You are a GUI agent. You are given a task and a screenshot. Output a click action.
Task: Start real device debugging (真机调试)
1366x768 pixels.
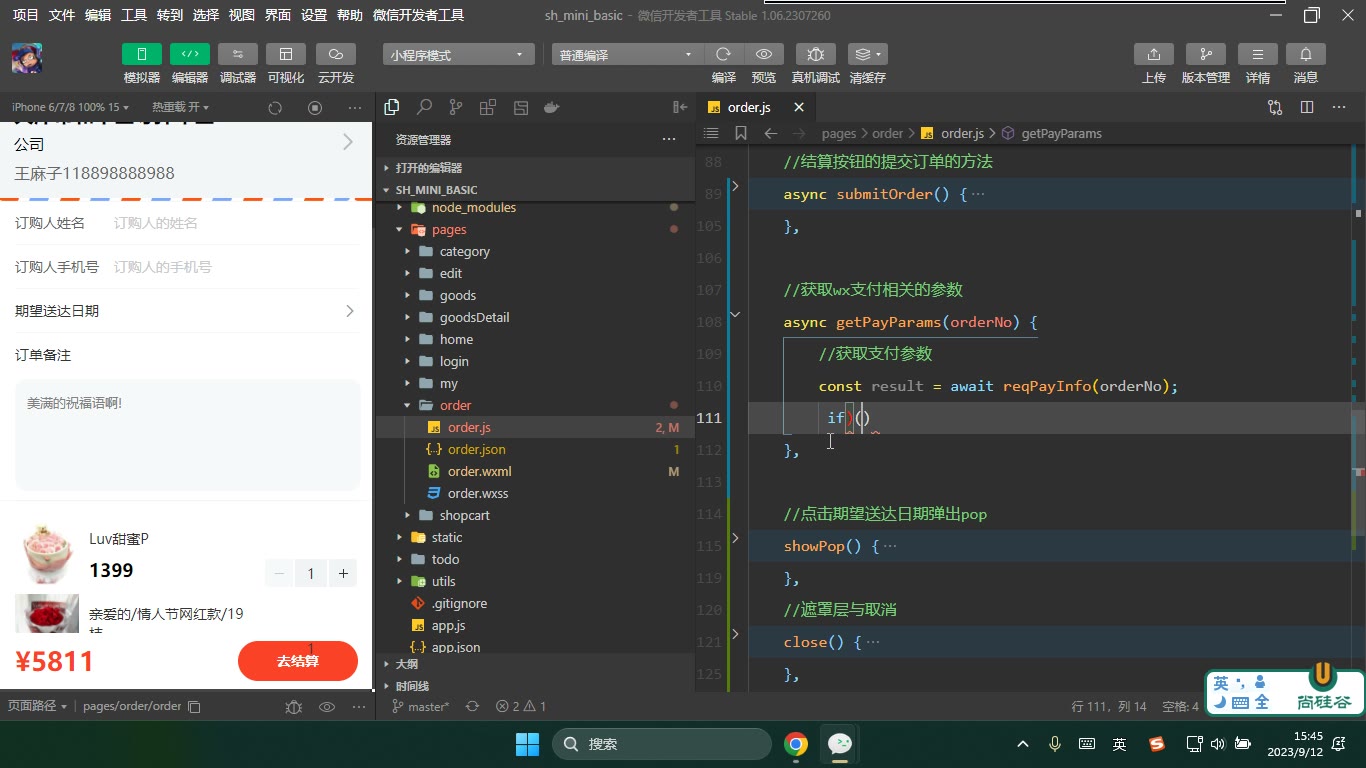tap(816, 54)
